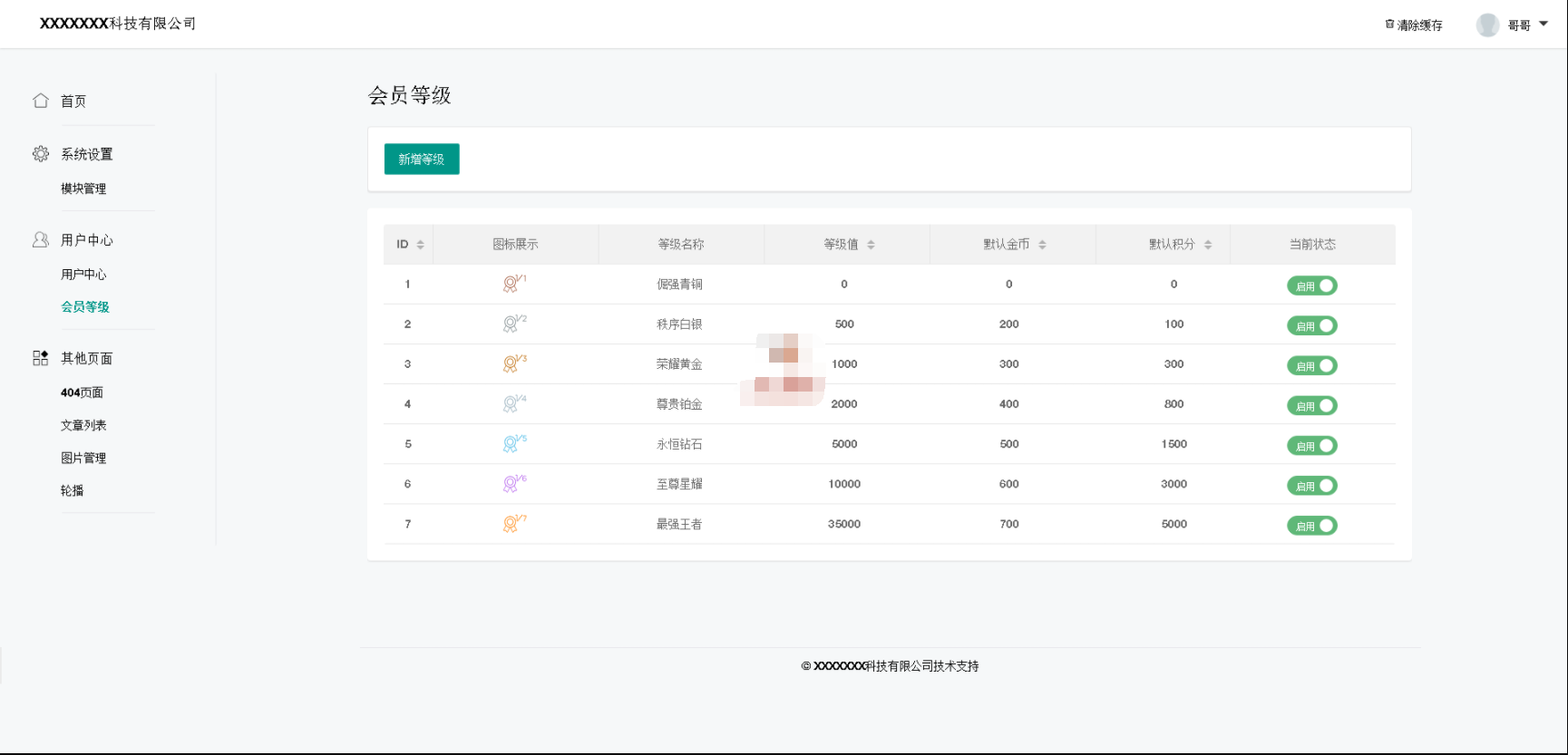The width and height of the screenshot is (1568, 755).
Task: Click the V5 diamond level badge icon
Action: coord(513,444)
